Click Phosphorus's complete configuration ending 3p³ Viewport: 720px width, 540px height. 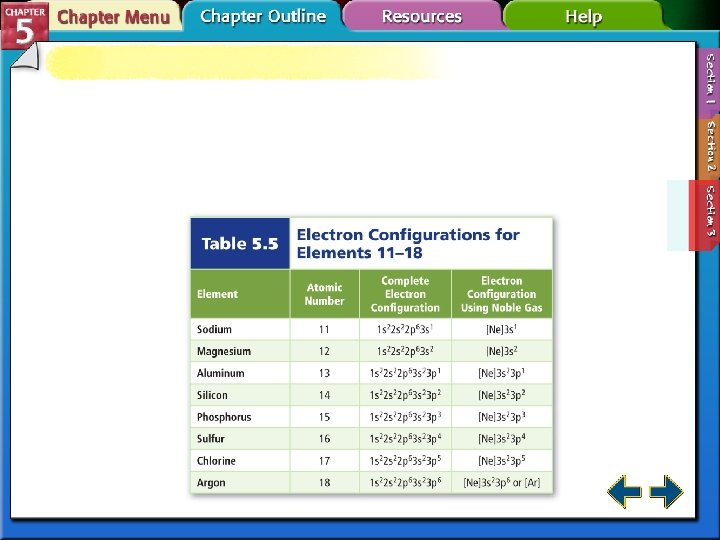[x=405, y=417]
